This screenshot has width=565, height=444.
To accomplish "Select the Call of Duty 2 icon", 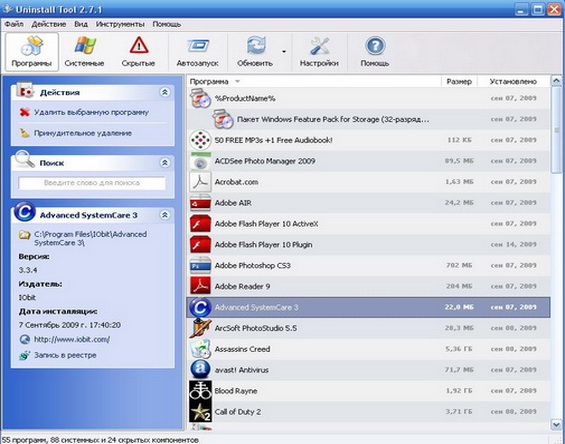I will (200, 412).
